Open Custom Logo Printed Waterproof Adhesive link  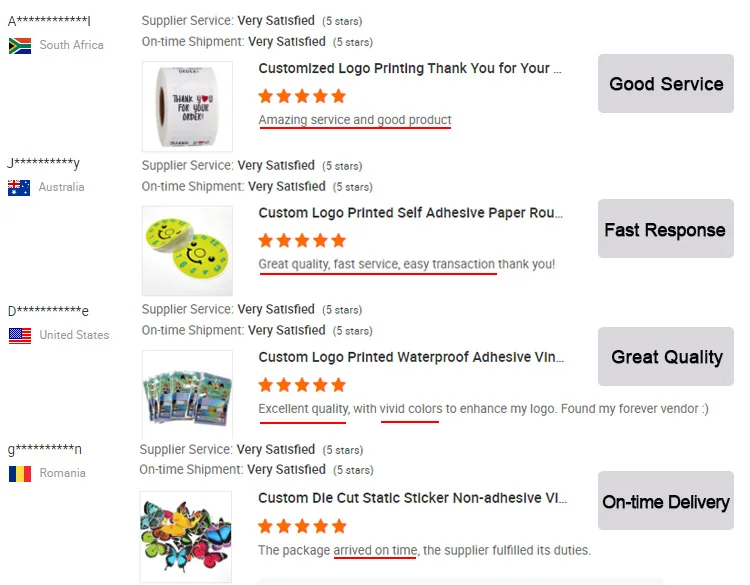(x=410, y=357)
